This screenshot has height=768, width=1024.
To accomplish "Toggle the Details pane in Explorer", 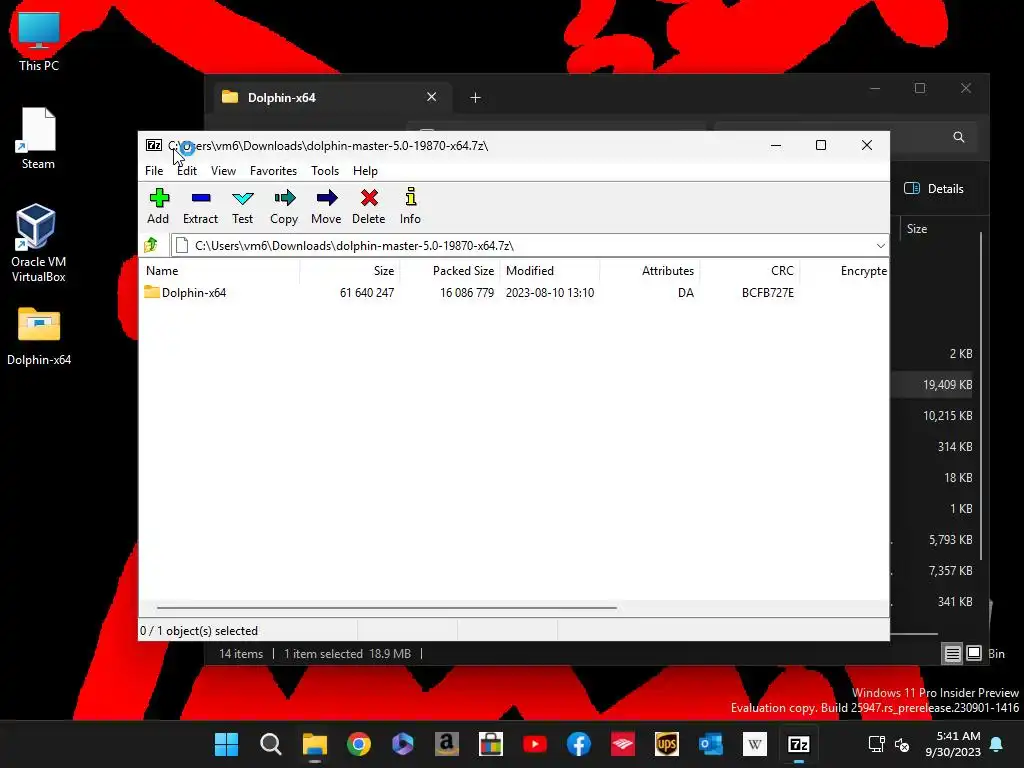I will pos(934,189).
